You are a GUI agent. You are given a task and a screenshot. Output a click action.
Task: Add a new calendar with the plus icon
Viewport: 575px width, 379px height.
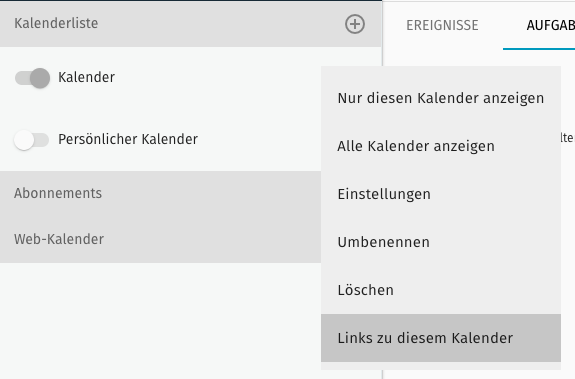click(355, 24)
